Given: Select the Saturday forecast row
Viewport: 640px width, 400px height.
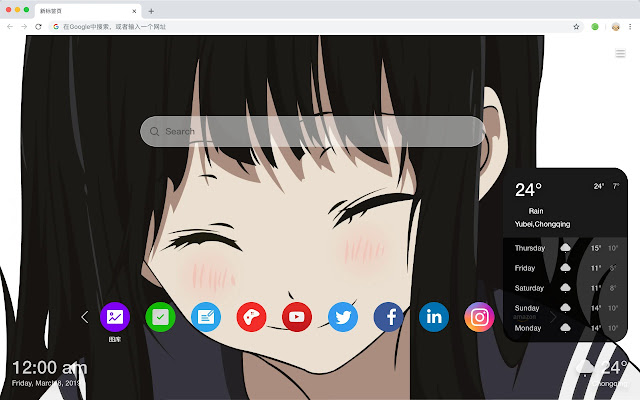Looking at the screenshot, I should pos(566,288).
